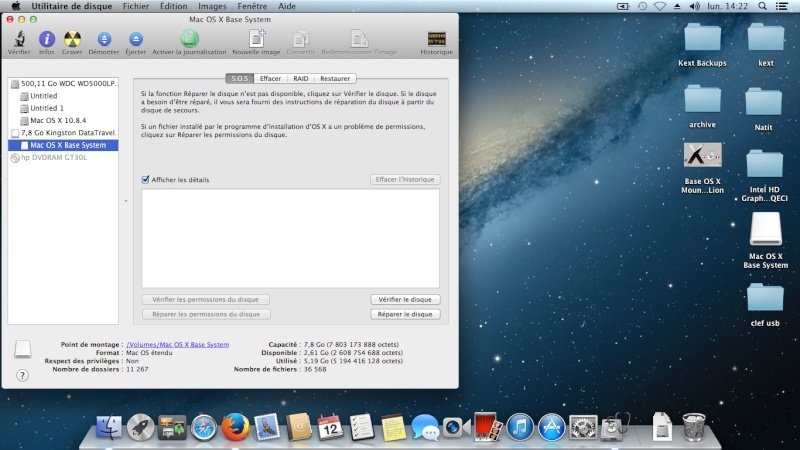Click the Vérifier microscope icon

pos(19,39)
